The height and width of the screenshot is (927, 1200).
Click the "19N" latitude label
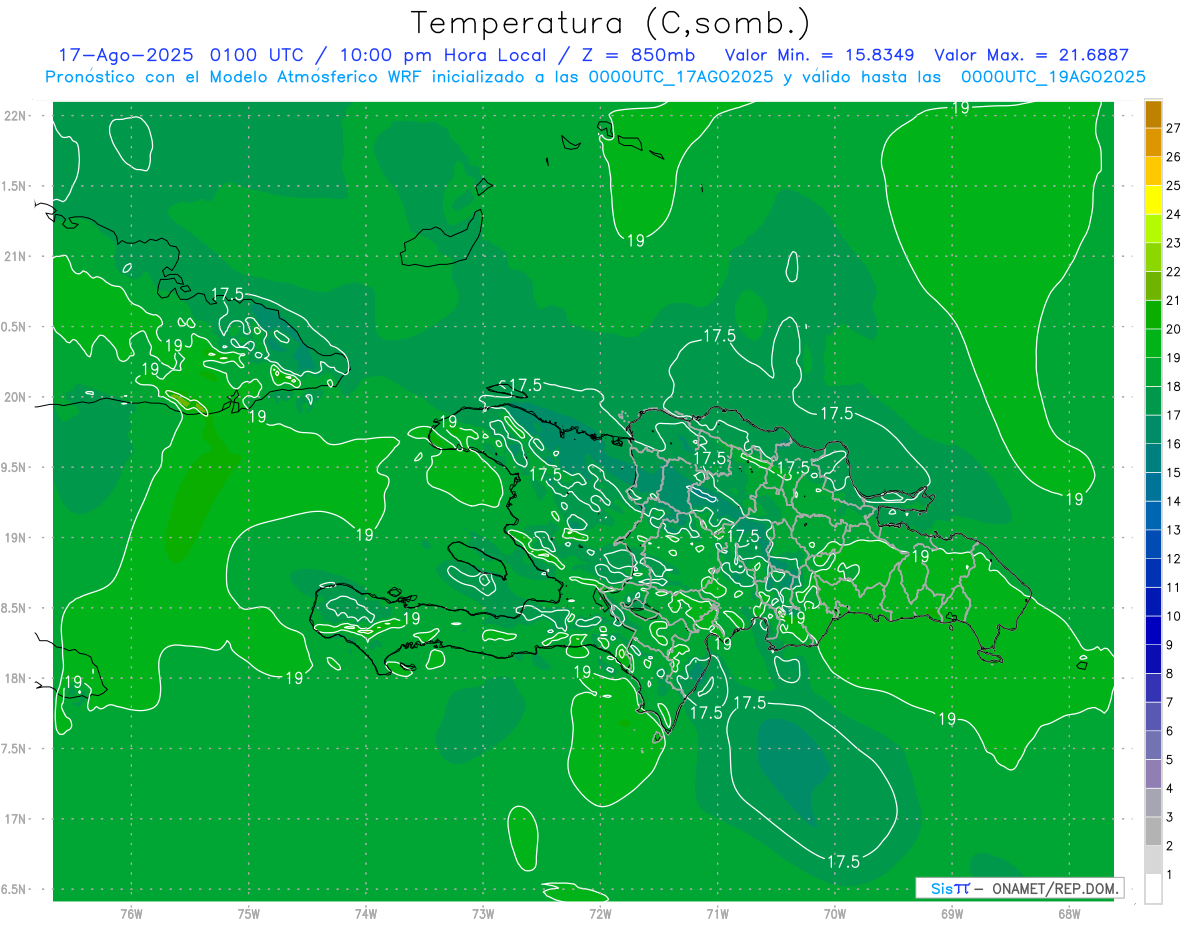(17, 538)
